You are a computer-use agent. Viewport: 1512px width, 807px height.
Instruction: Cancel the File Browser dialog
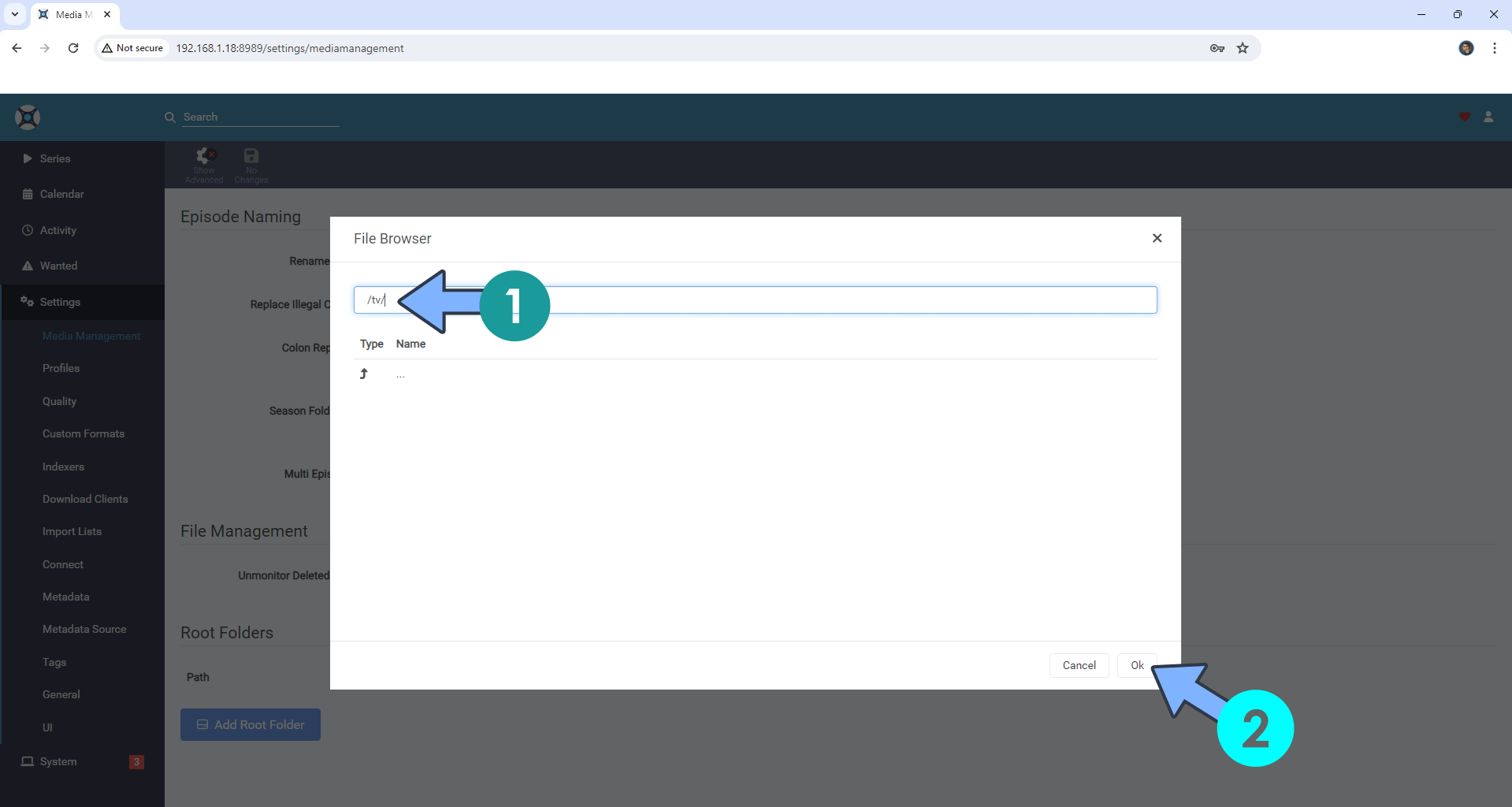(1078, 664)
